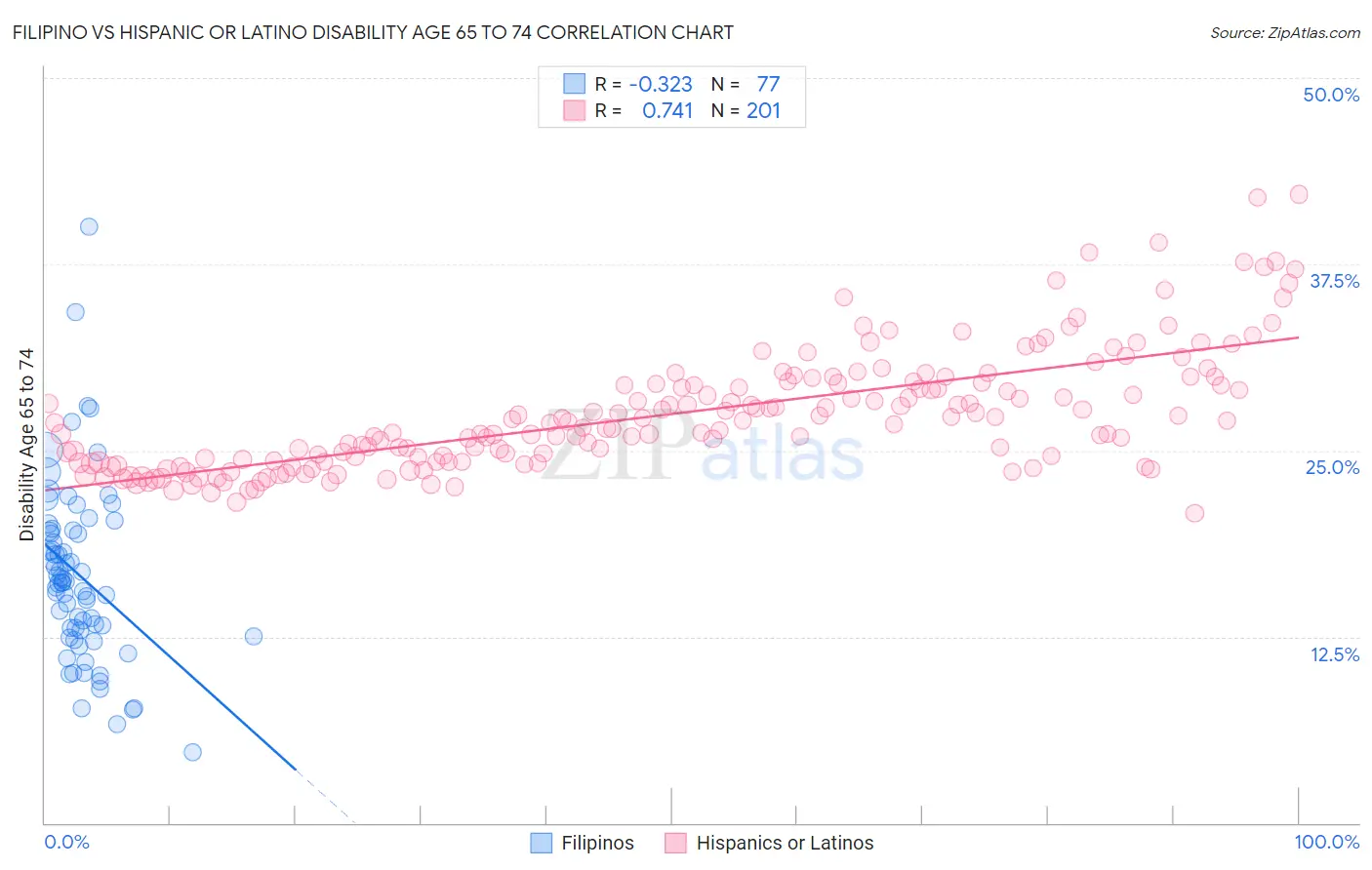Click the 12.5% y-axis label
Viewport: 1372px width, 870px height.
point(1334,654)
